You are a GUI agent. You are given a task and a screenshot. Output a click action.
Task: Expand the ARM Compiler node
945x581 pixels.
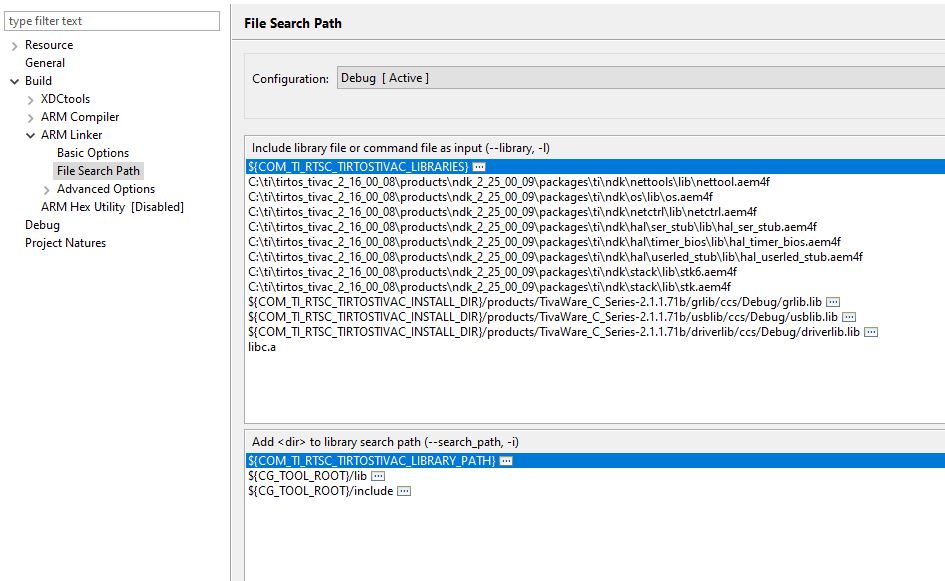[30, 118]
